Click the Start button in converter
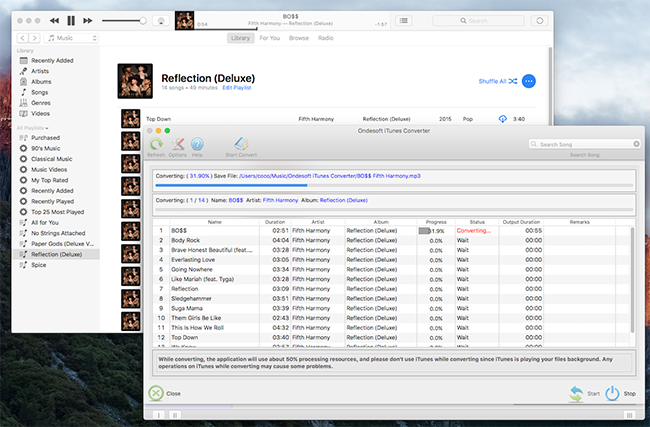650x427 pixels. [x=585, y=393]
